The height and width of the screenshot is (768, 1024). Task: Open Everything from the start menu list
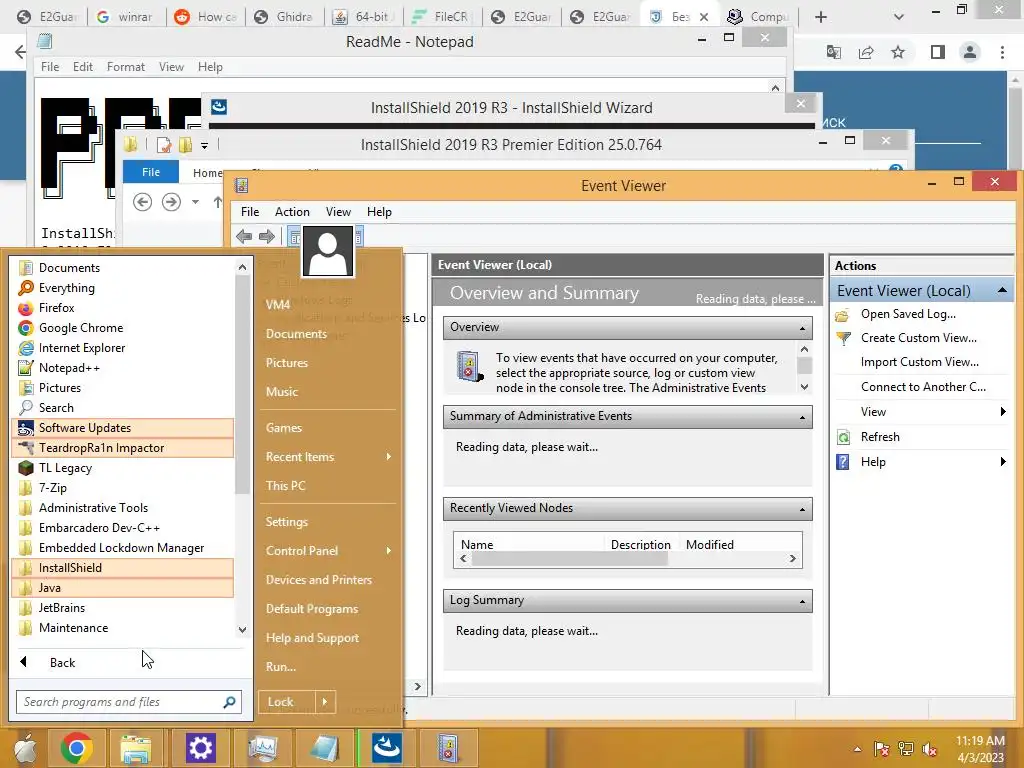click(66, 288)
